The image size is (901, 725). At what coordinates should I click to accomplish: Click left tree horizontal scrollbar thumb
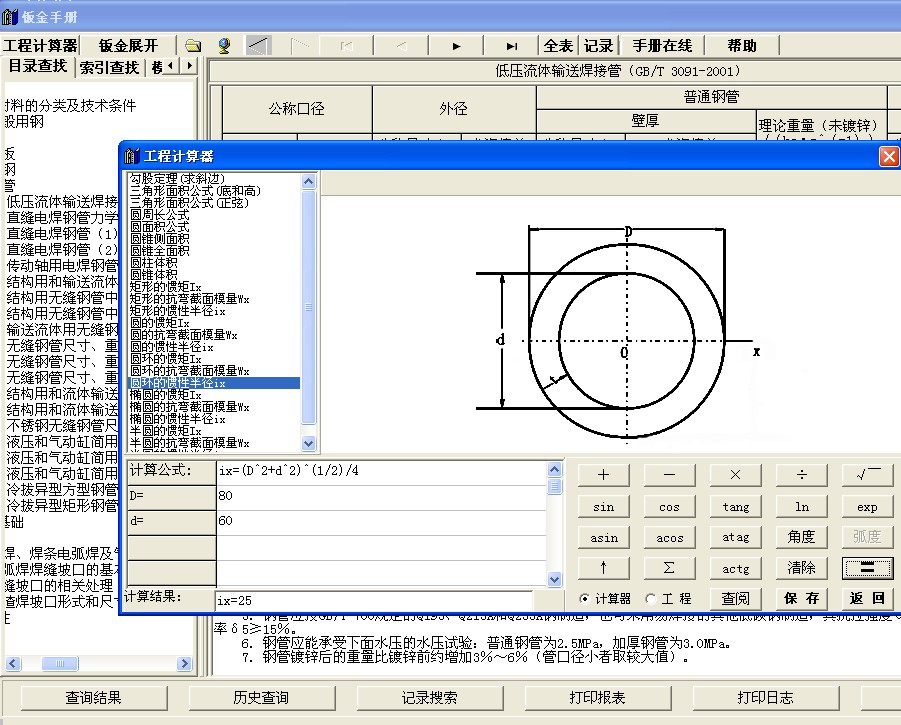click(60, 664)
